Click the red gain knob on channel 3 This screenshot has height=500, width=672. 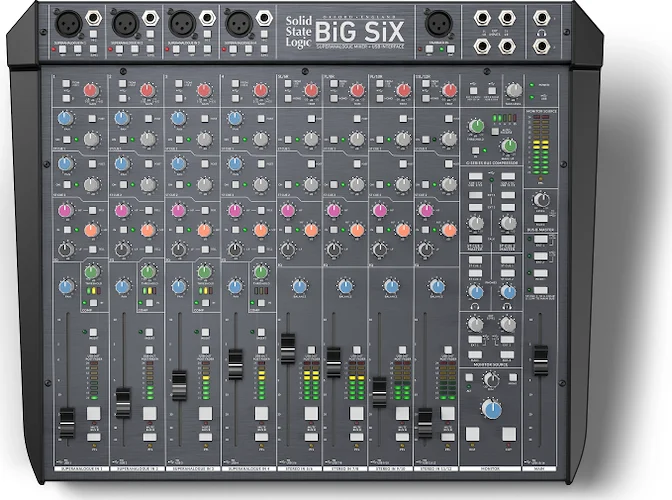pos(204,90)
